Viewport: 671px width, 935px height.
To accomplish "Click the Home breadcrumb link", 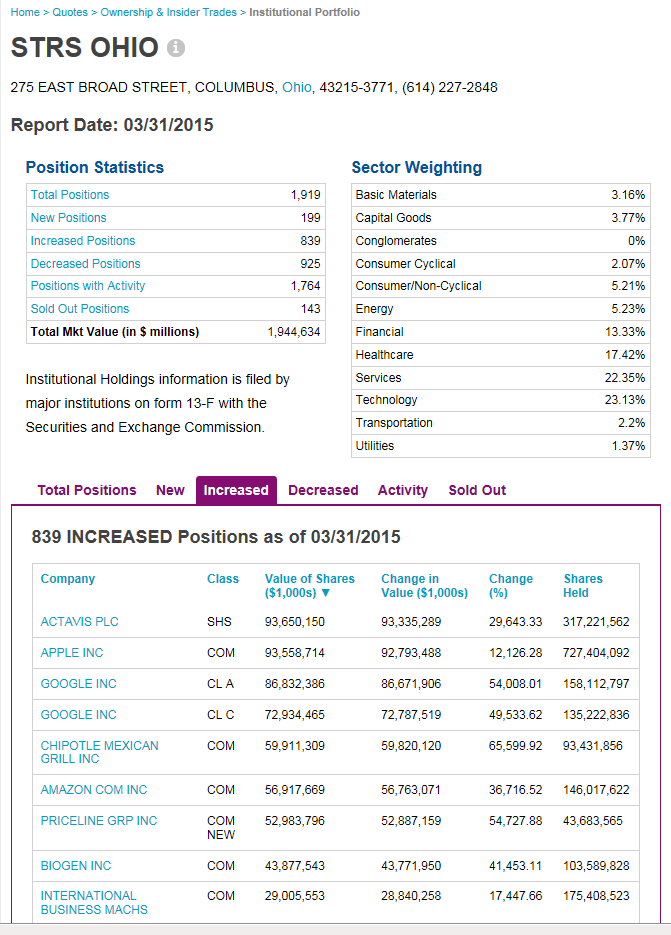I will click(25, 12).
